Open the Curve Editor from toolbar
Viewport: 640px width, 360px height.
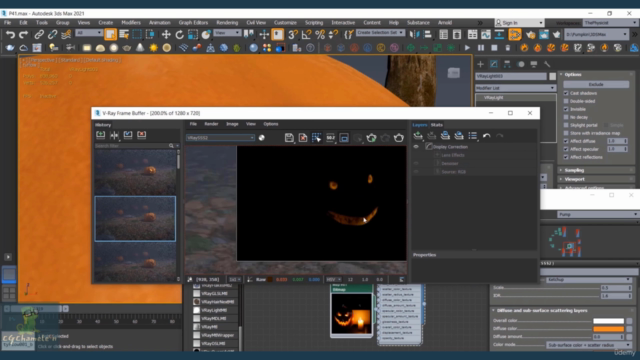click(x=486, y=35)
